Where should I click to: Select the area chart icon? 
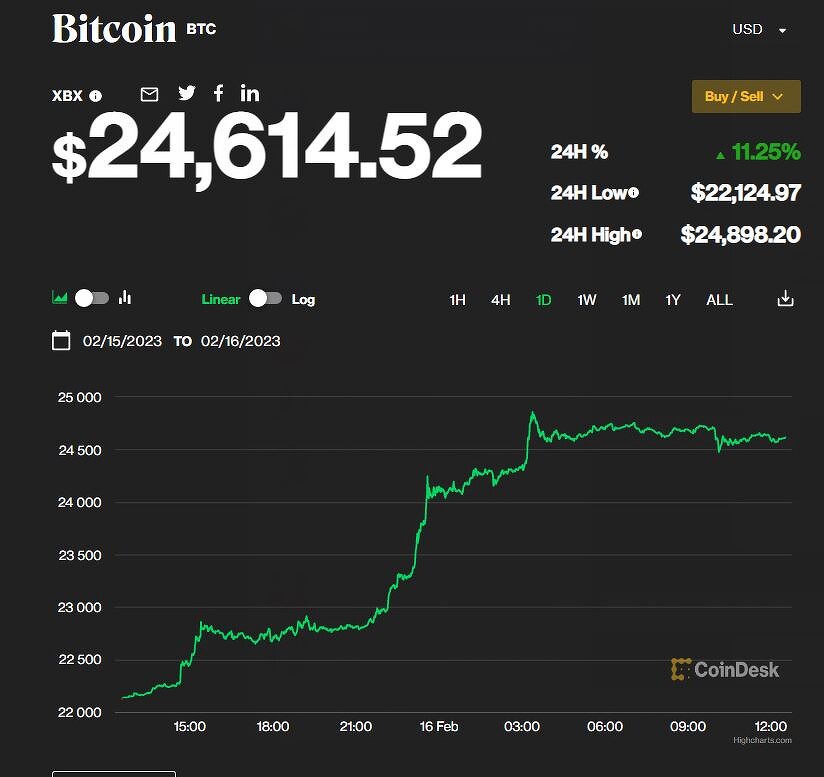60,298
